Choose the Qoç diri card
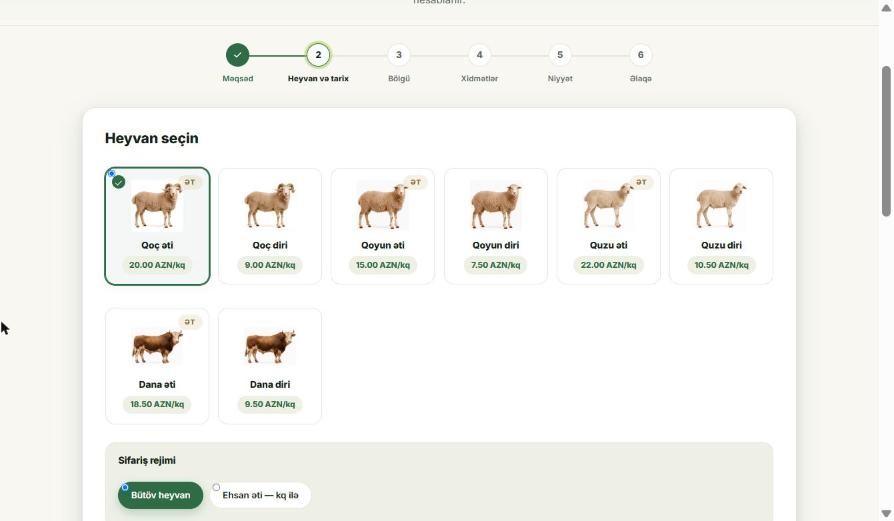 (270, 226)
